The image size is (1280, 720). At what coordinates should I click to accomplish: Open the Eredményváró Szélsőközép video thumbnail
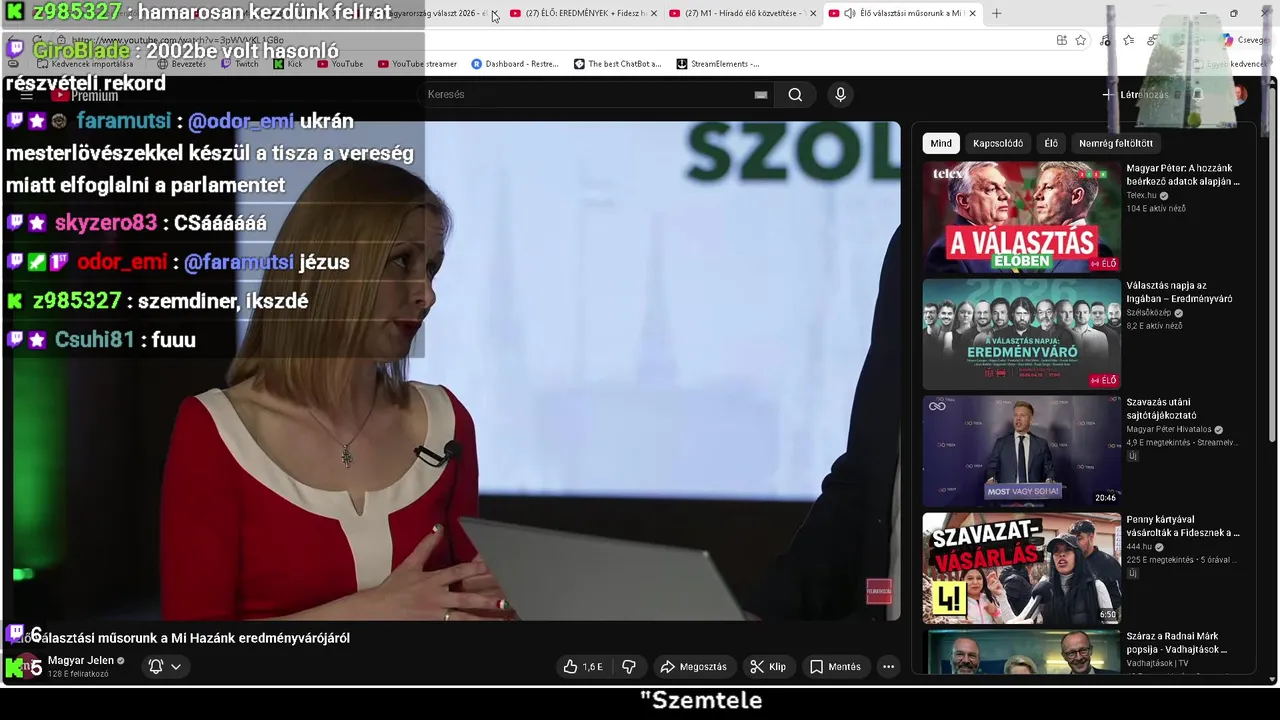click(x=1022, y=334)
